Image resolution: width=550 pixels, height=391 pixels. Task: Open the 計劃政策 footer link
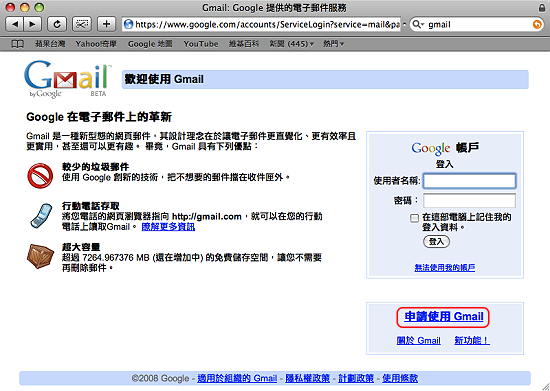click(x=356, y=378)
